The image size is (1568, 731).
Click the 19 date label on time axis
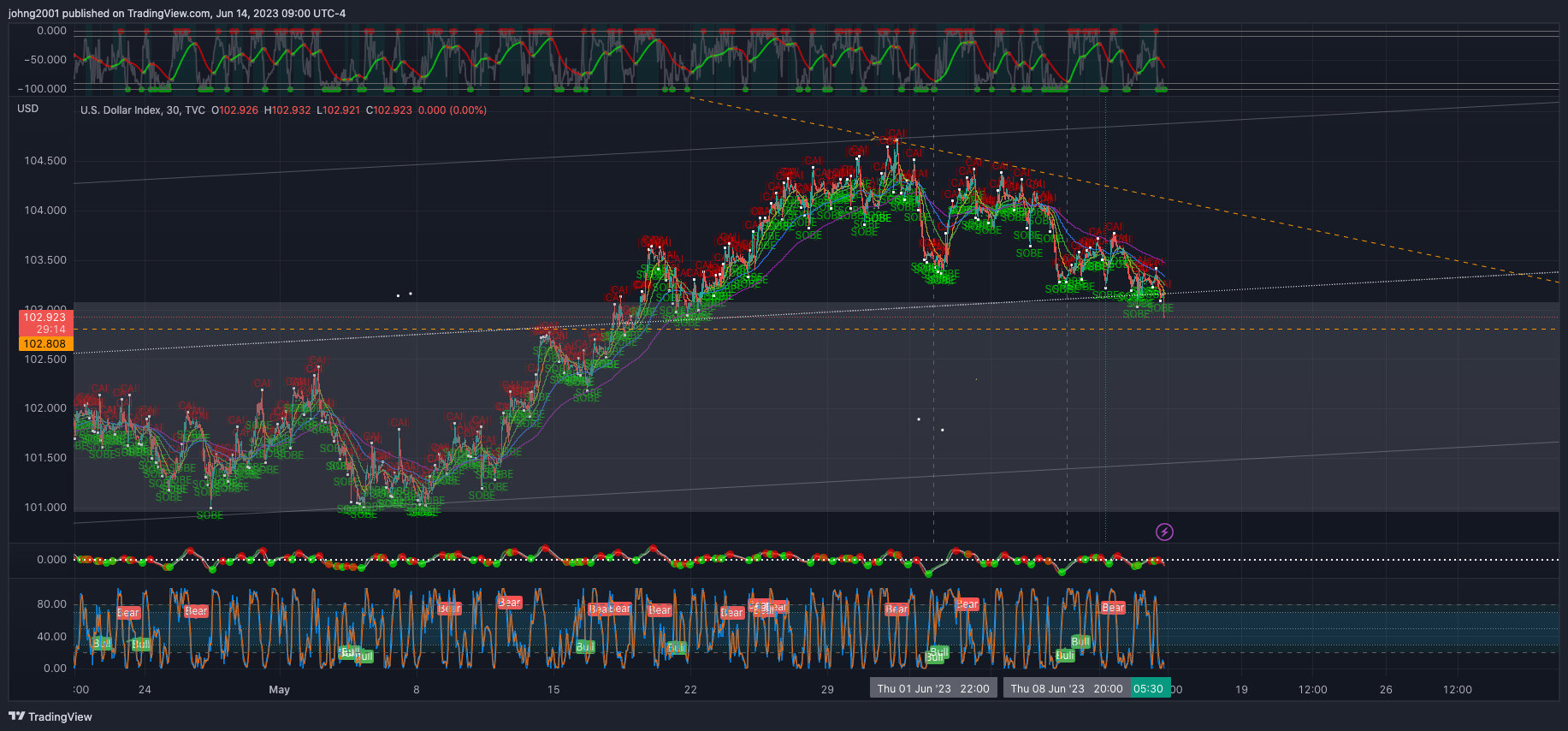[1241, 690]
